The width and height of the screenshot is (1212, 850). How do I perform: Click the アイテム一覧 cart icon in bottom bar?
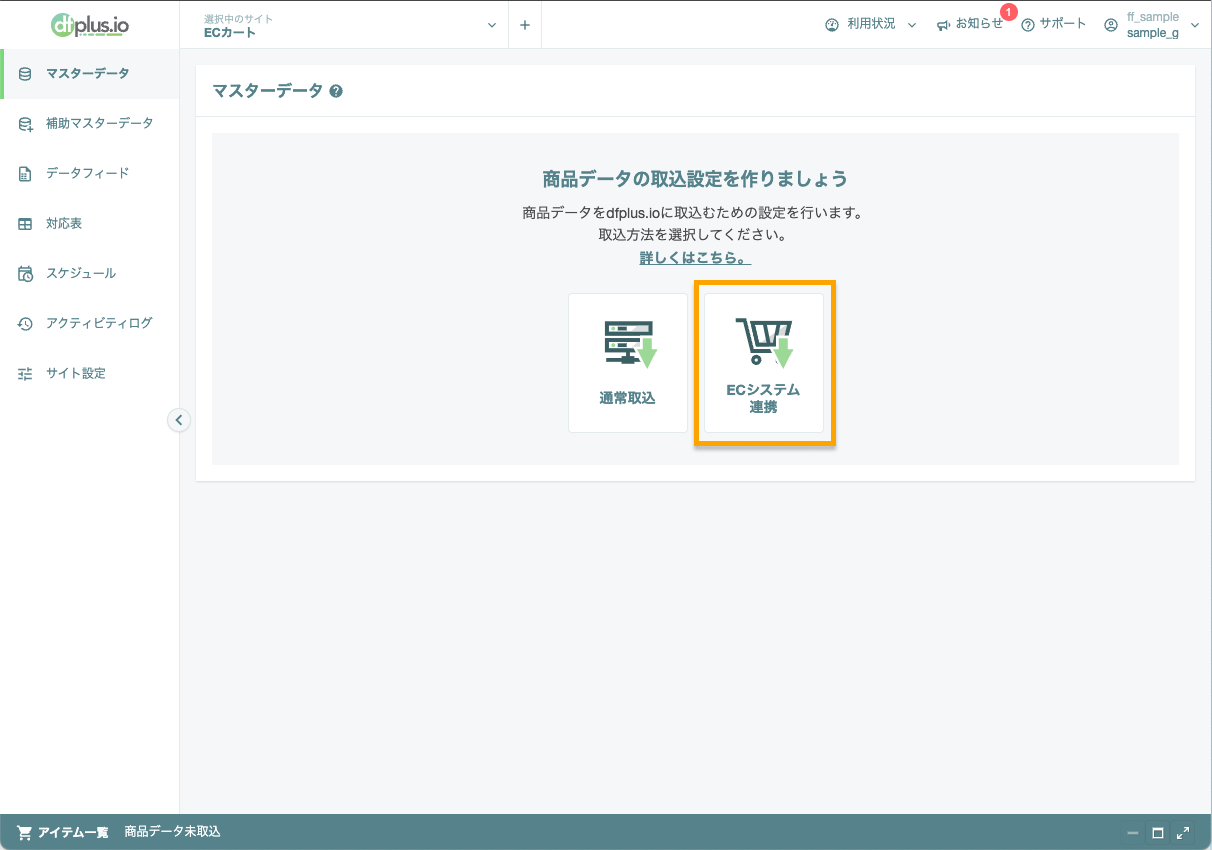[24, 832]
